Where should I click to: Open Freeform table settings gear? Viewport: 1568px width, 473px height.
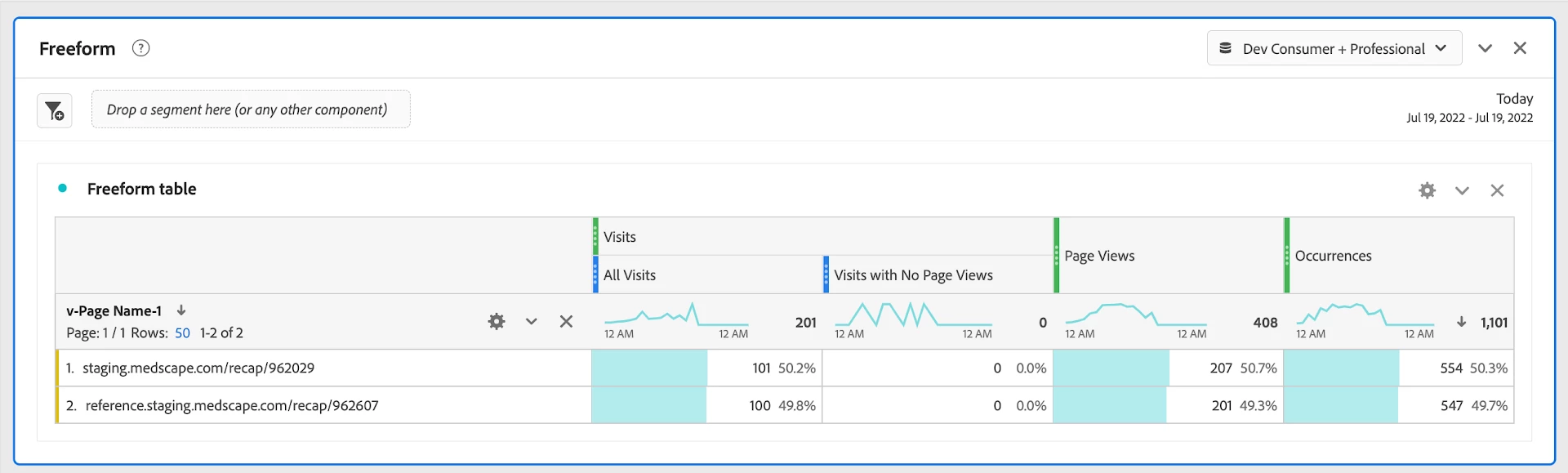point(1427,190)
